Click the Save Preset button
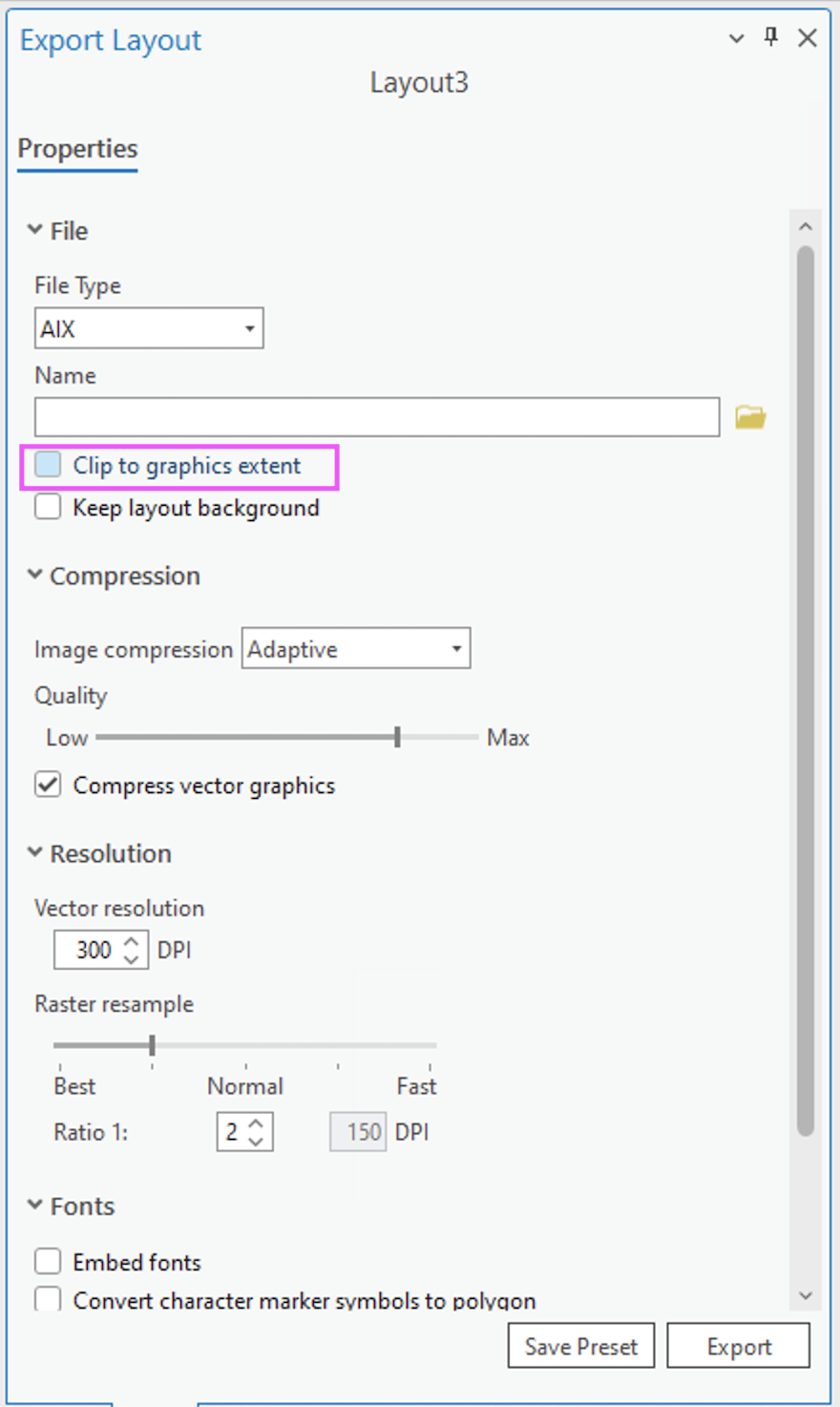This screenshot has height=1407, width=840. (x=580, y=1346)
